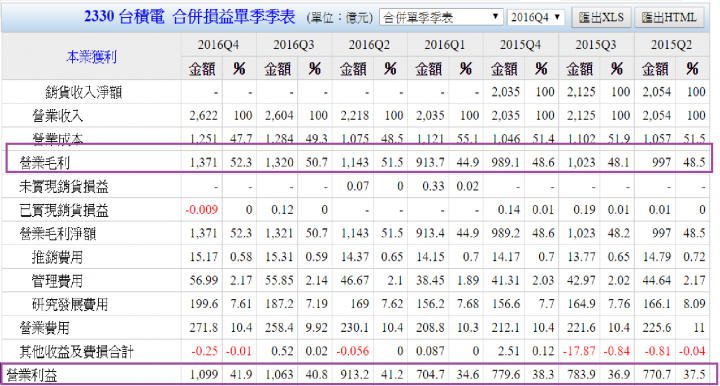Click the 989.1 gross profit value
The image size is (720, 386).
(x=506, y=162)
